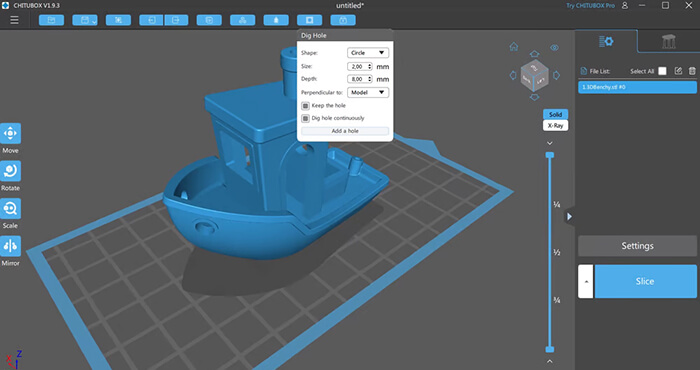Switch to X-Ray view mode
This screenshot has height=370, width=700.
click(555, 125)
